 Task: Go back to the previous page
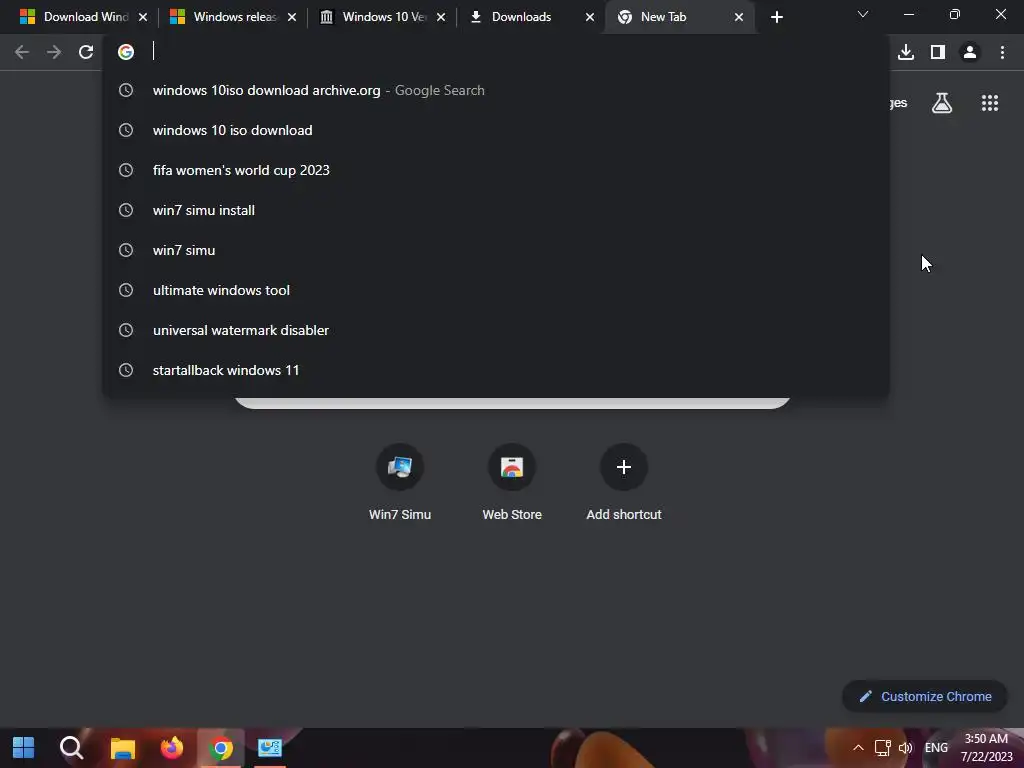[22, 52]
